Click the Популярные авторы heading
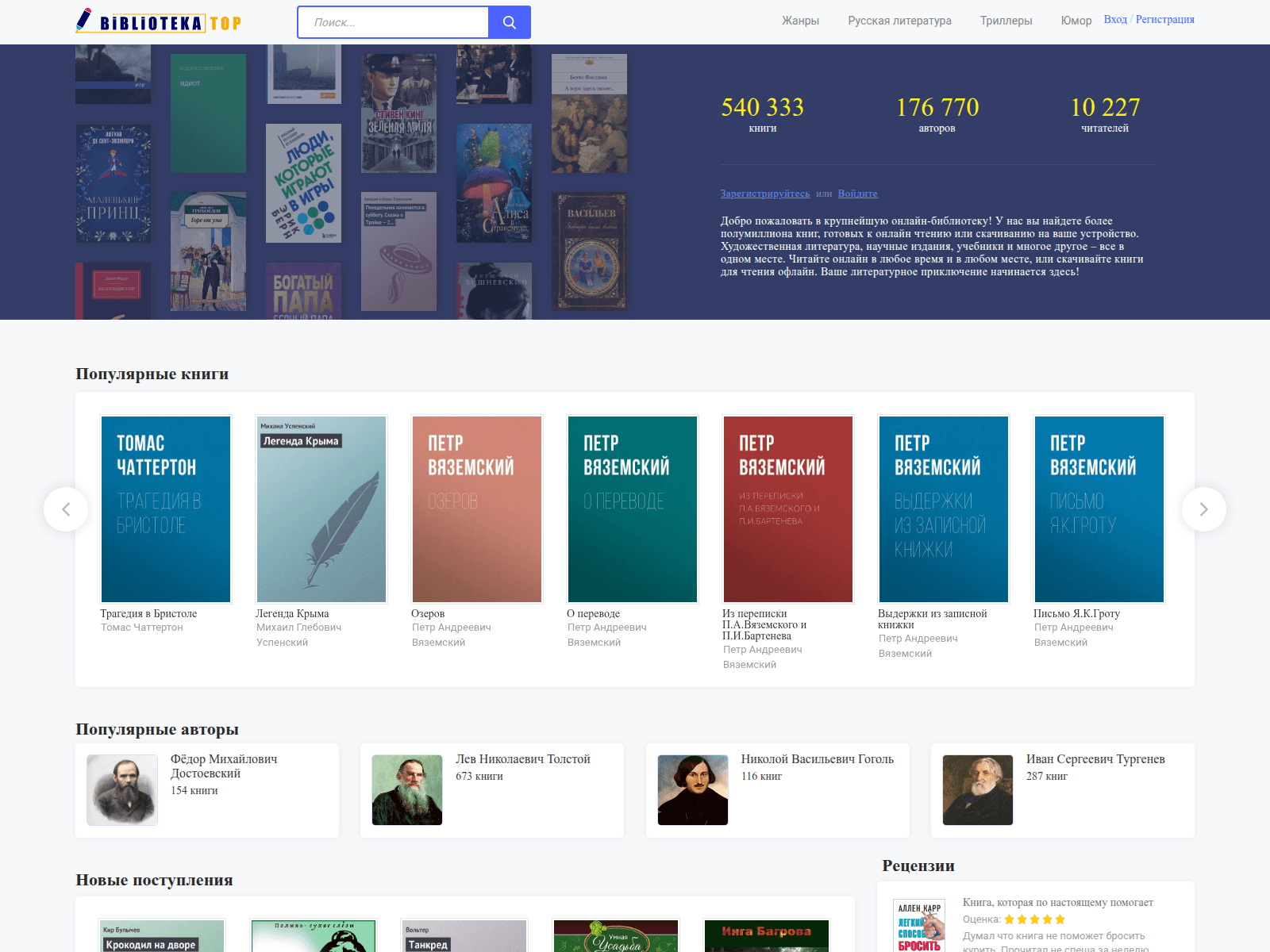This screenshot has width=1270, height=952. click(157, 729)
